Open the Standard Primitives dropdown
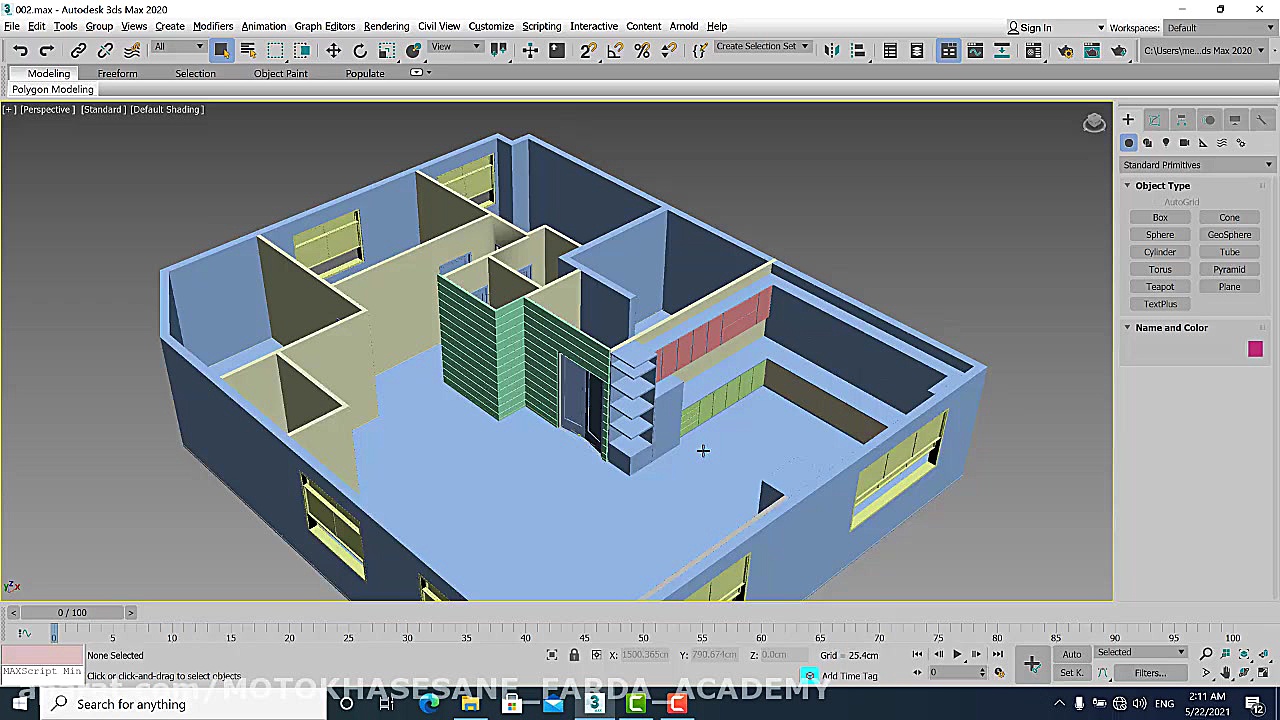Viewport: 1280px width, 720px height. [x=1196, y=165]
